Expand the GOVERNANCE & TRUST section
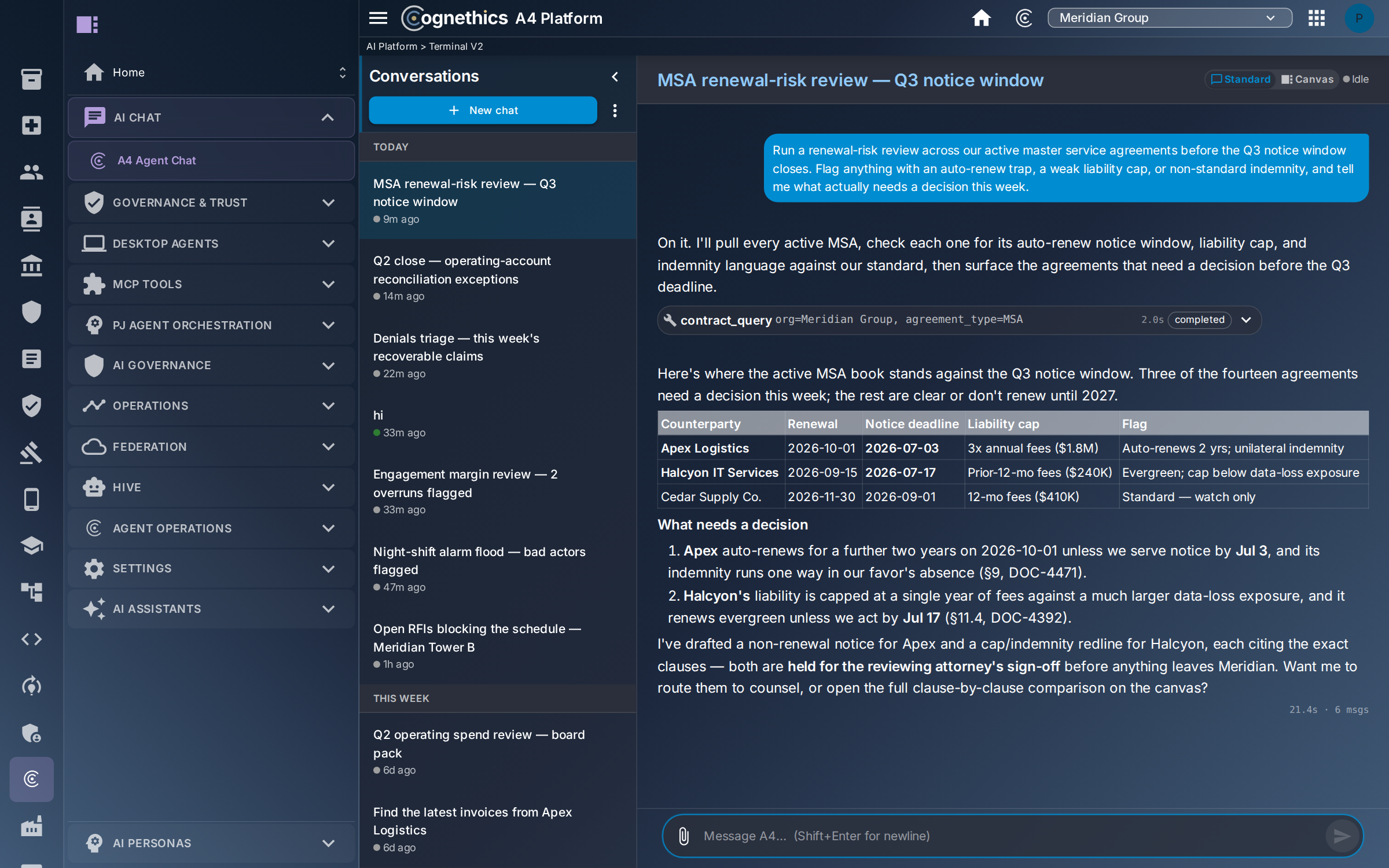 click(x=211, y=203)
